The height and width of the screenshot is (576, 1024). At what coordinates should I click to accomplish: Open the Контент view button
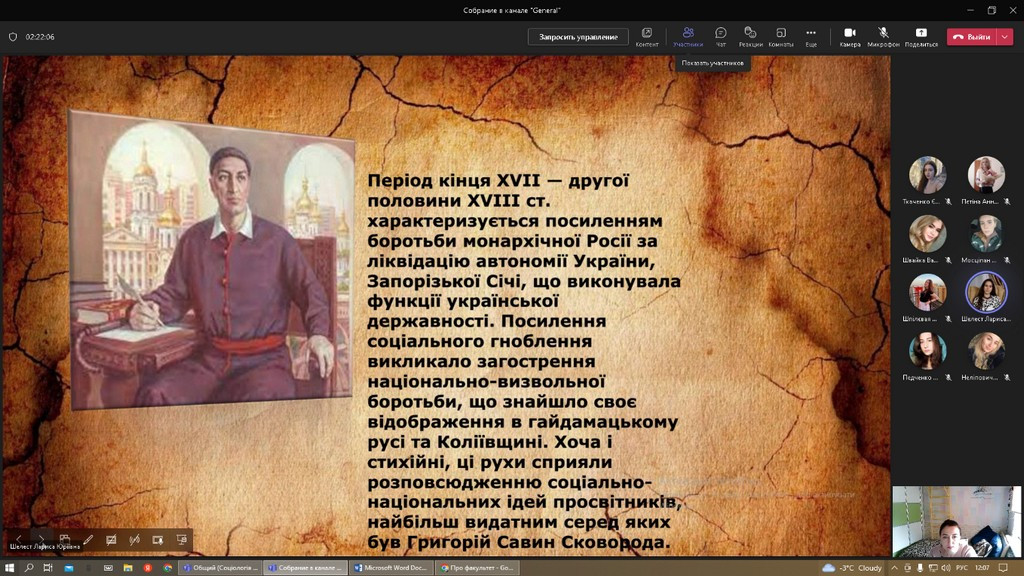click(x=647, y=37)
